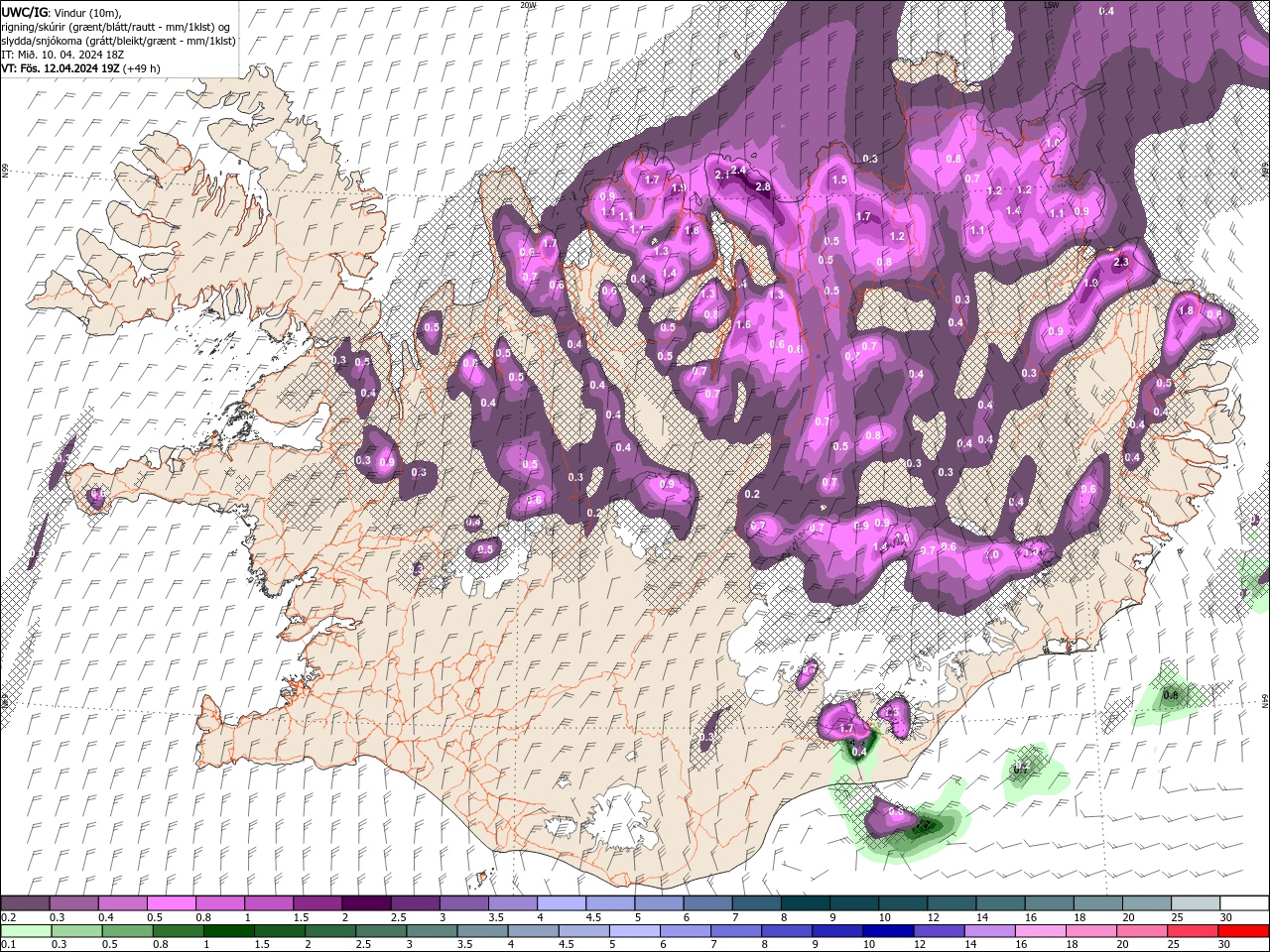Click snow legend swatch between 25 and 30
This screenshot has width=1270, height=952.
point(1196,903)
